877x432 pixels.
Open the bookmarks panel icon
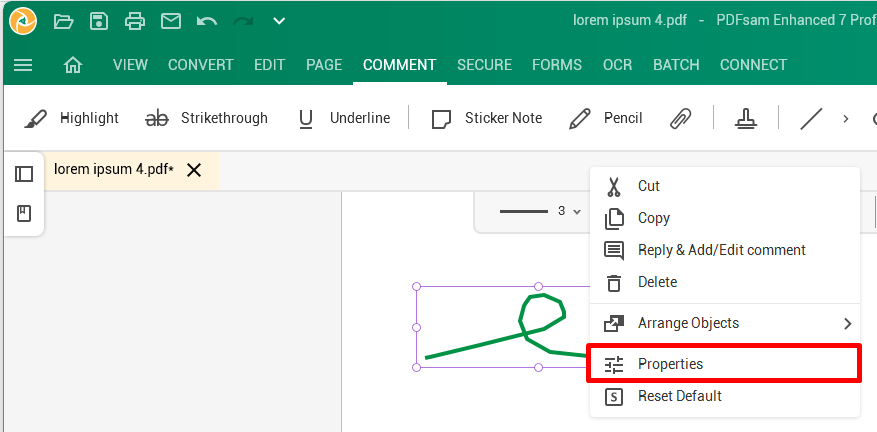pyautogui.click(x=24, y=213)
